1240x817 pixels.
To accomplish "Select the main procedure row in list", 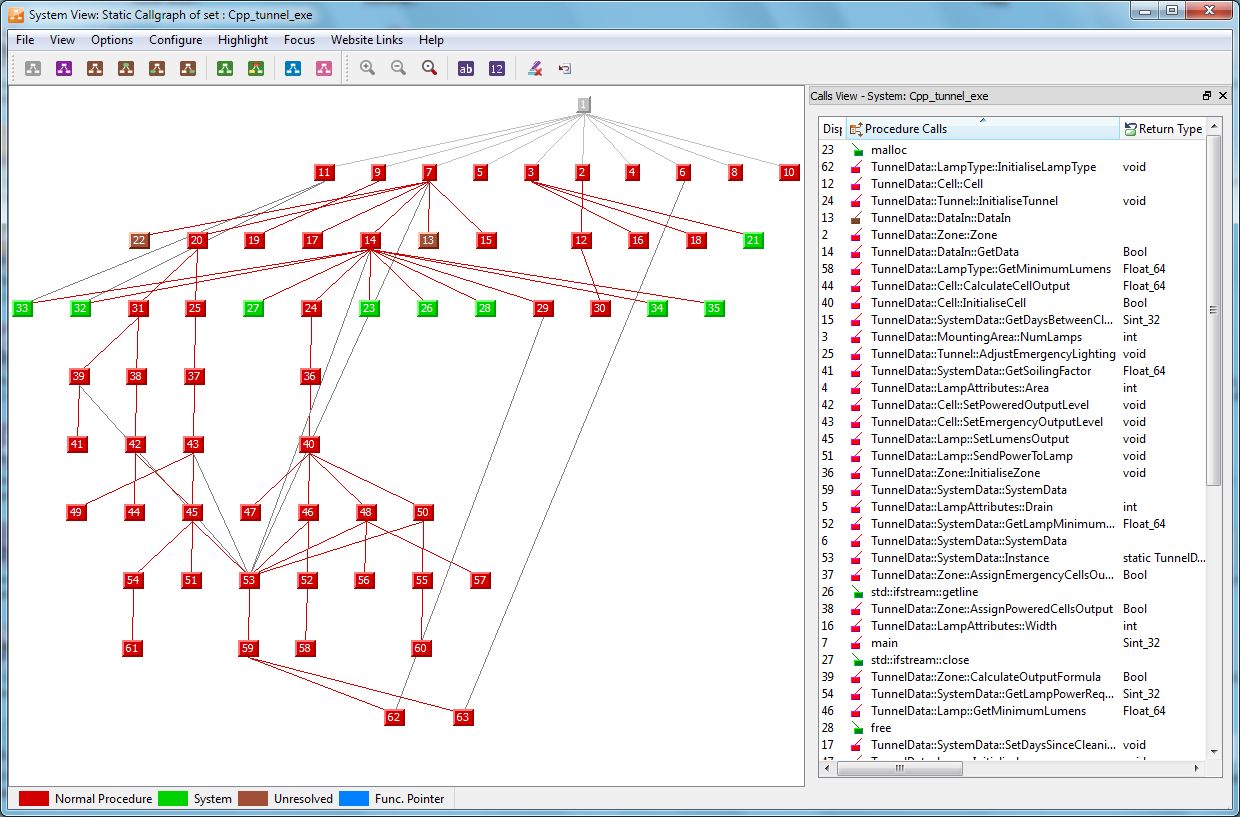I will point(884,643).
